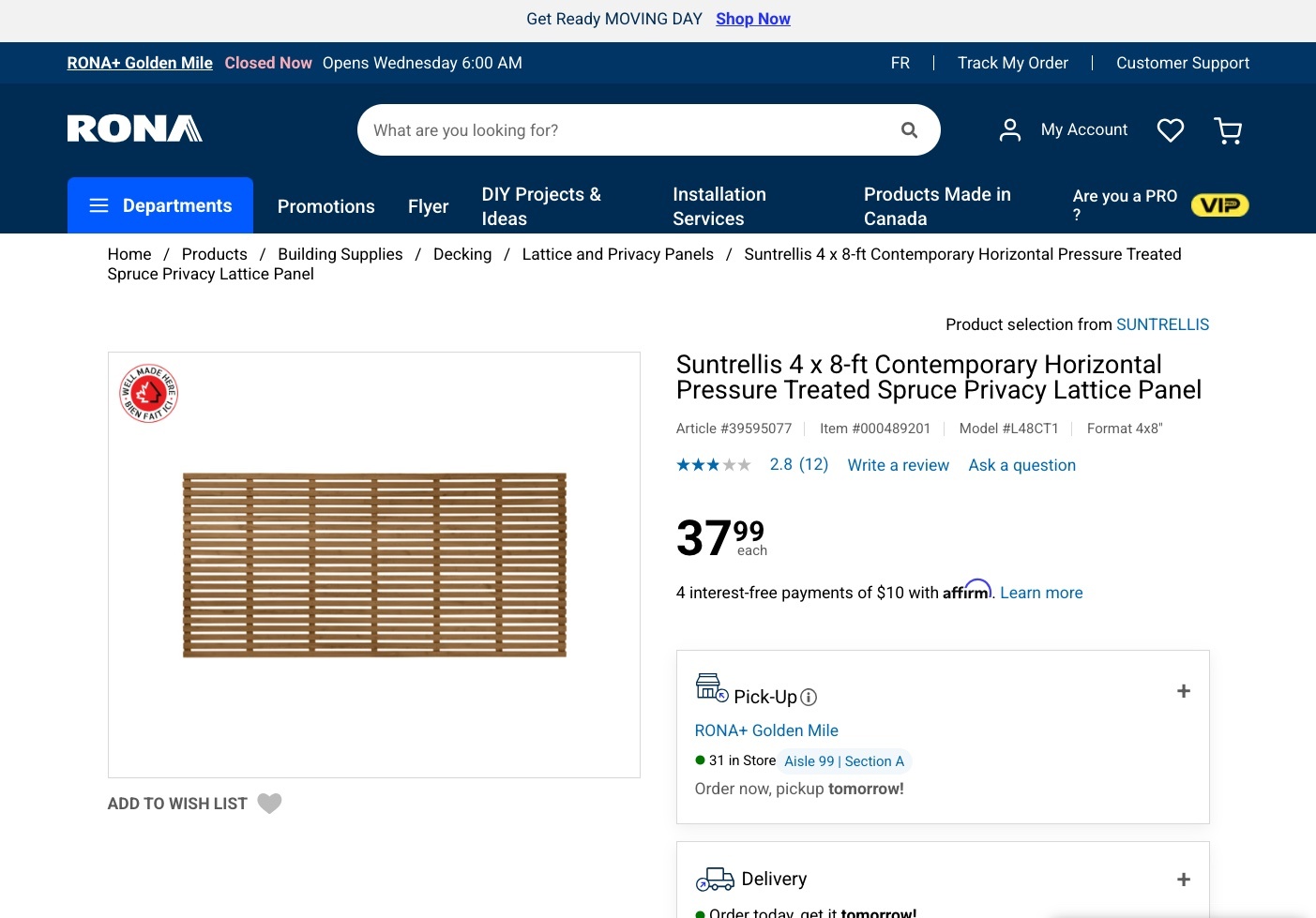Click Are you a PRO link
This screenshot has width=1316, height=918.
1125,204
